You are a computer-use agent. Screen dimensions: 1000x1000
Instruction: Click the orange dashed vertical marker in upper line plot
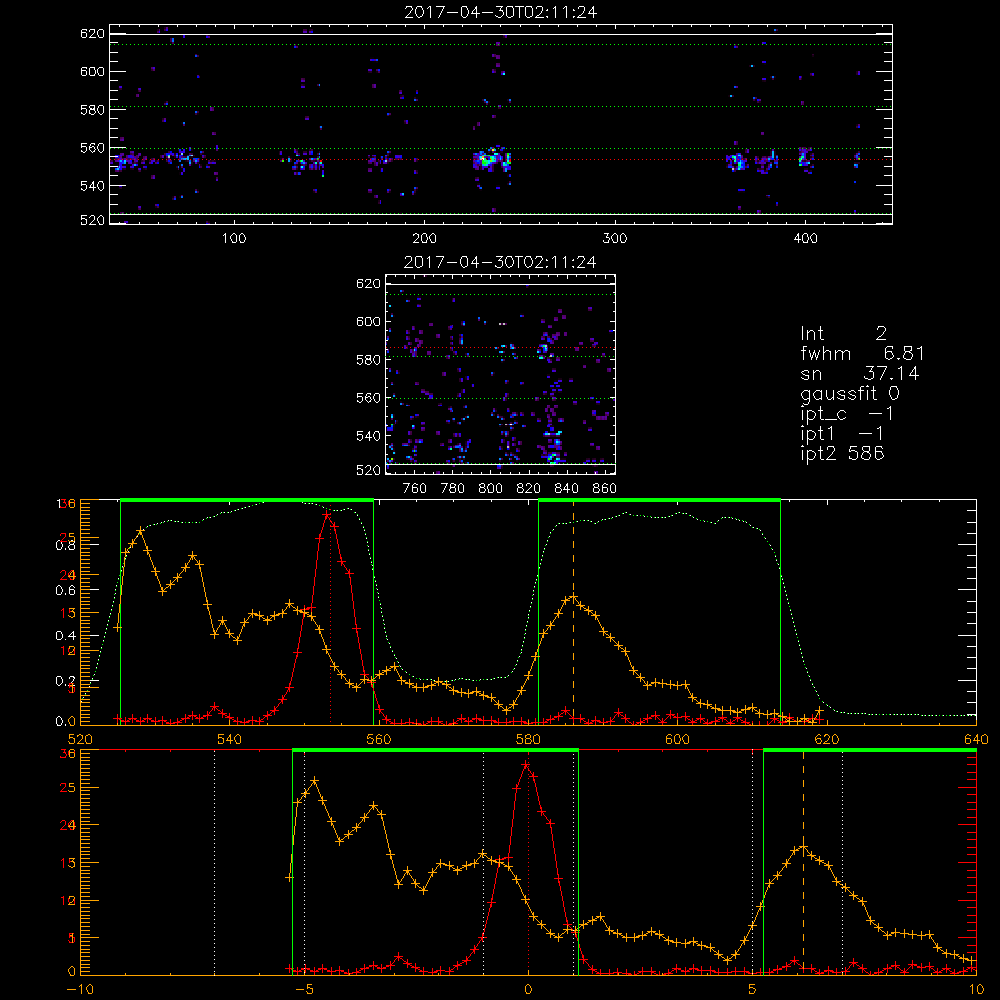[x=573, y=611]
